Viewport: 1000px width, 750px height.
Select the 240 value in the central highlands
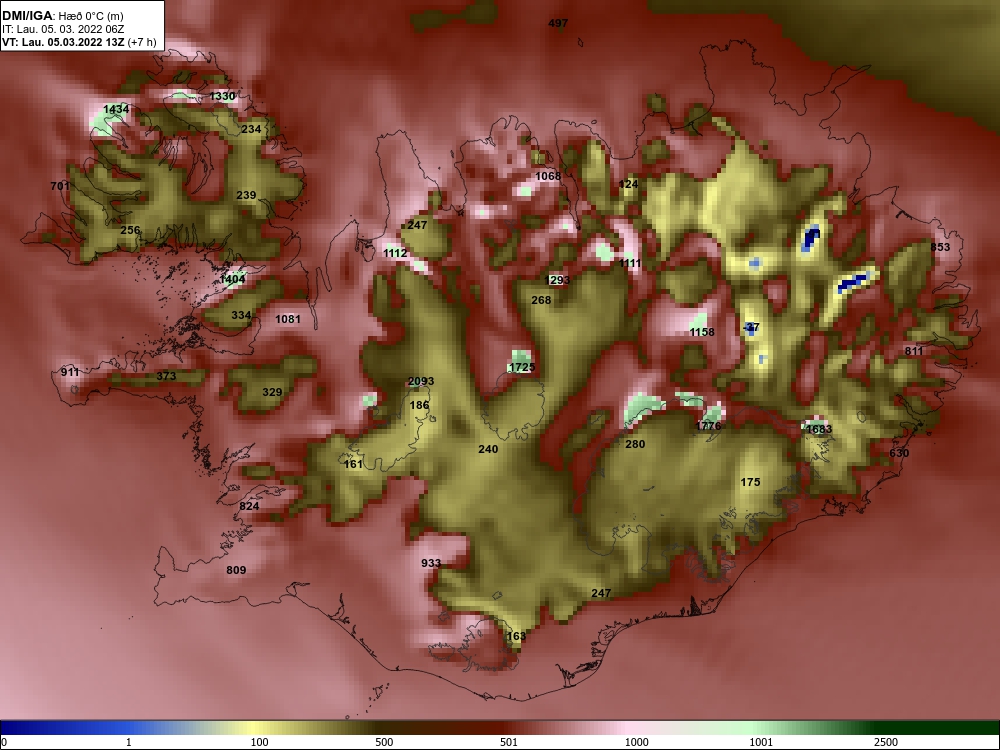click(488, 450)
